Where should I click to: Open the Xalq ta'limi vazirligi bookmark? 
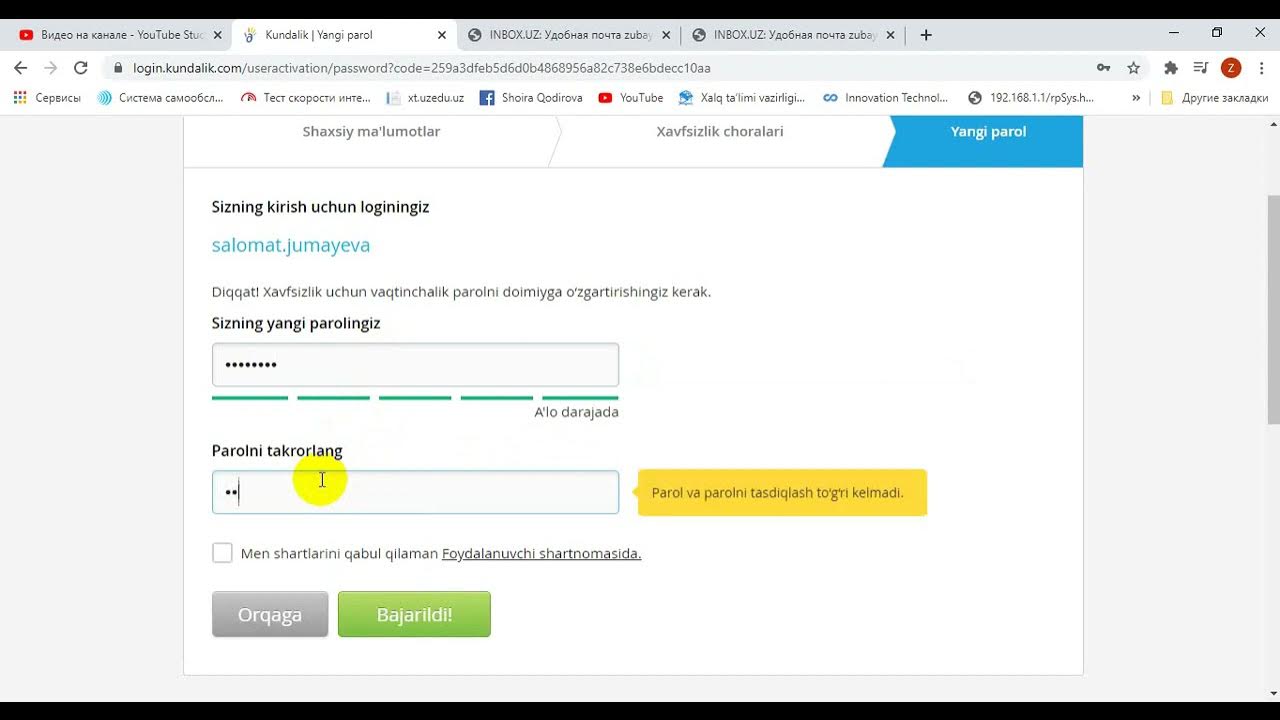tap(742, 98)
